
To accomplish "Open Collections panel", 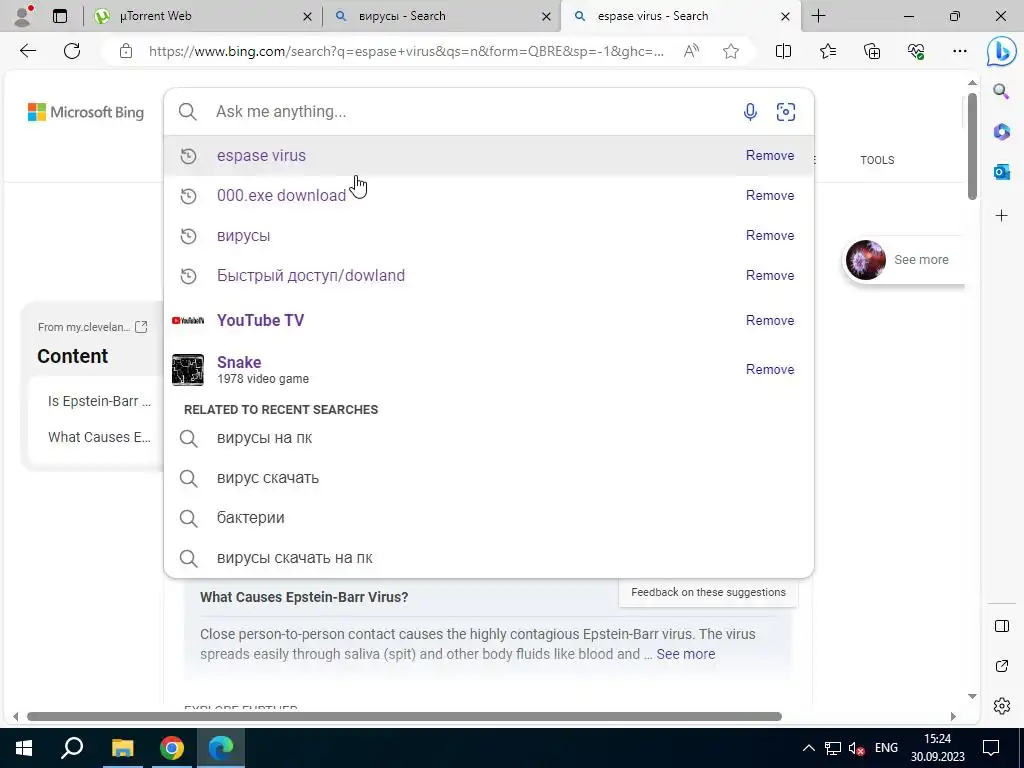I will (872, 51).
